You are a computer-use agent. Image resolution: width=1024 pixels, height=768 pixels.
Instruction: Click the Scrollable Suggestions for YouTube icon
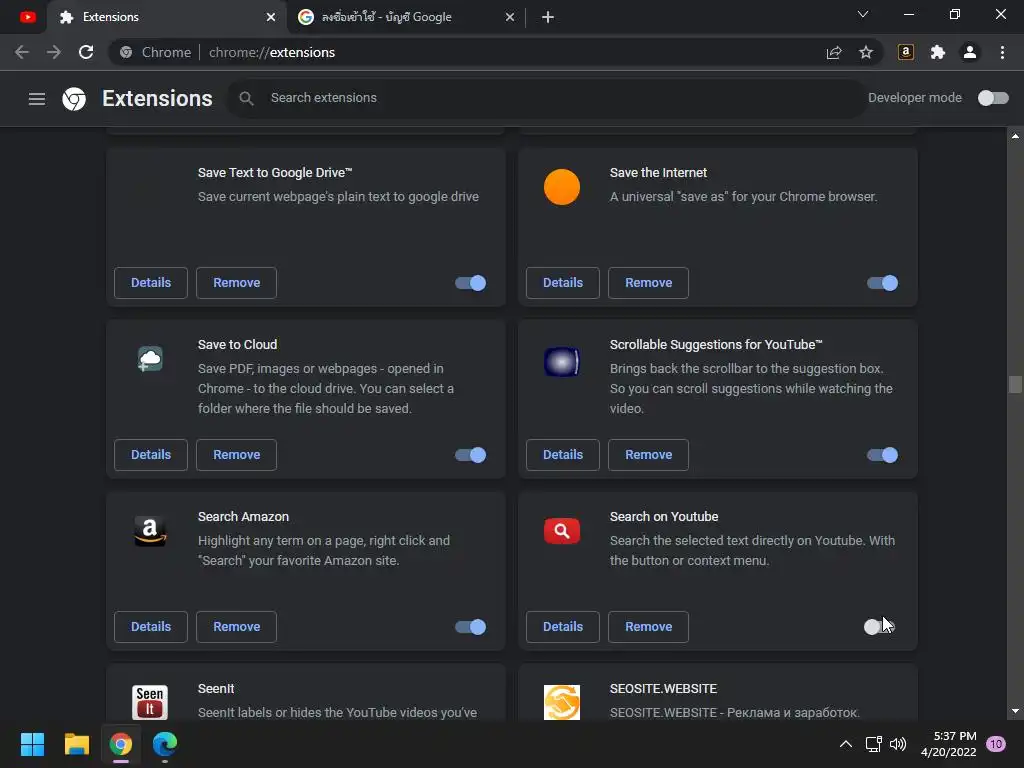tap(562, 362)
